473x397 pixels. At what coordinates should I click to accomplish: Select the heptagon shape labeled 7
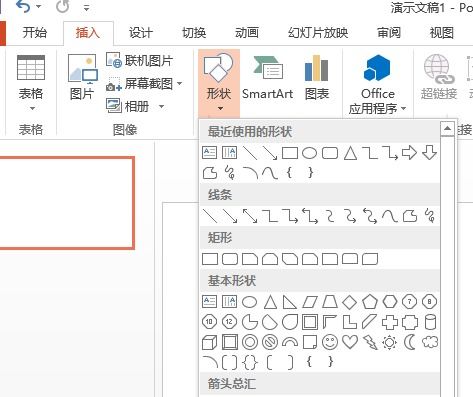coord(410,302)
